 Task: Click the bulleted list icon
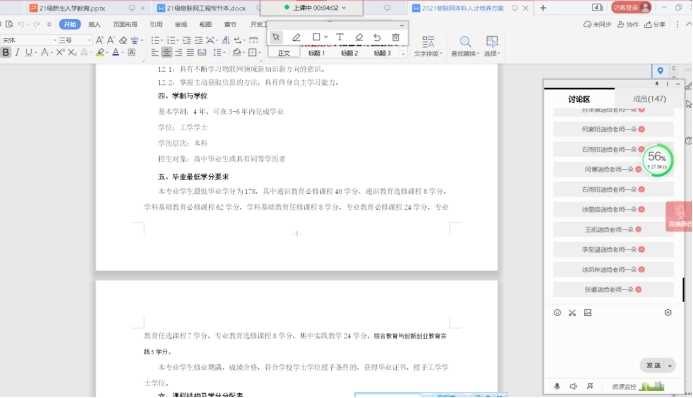coord(155,40)
